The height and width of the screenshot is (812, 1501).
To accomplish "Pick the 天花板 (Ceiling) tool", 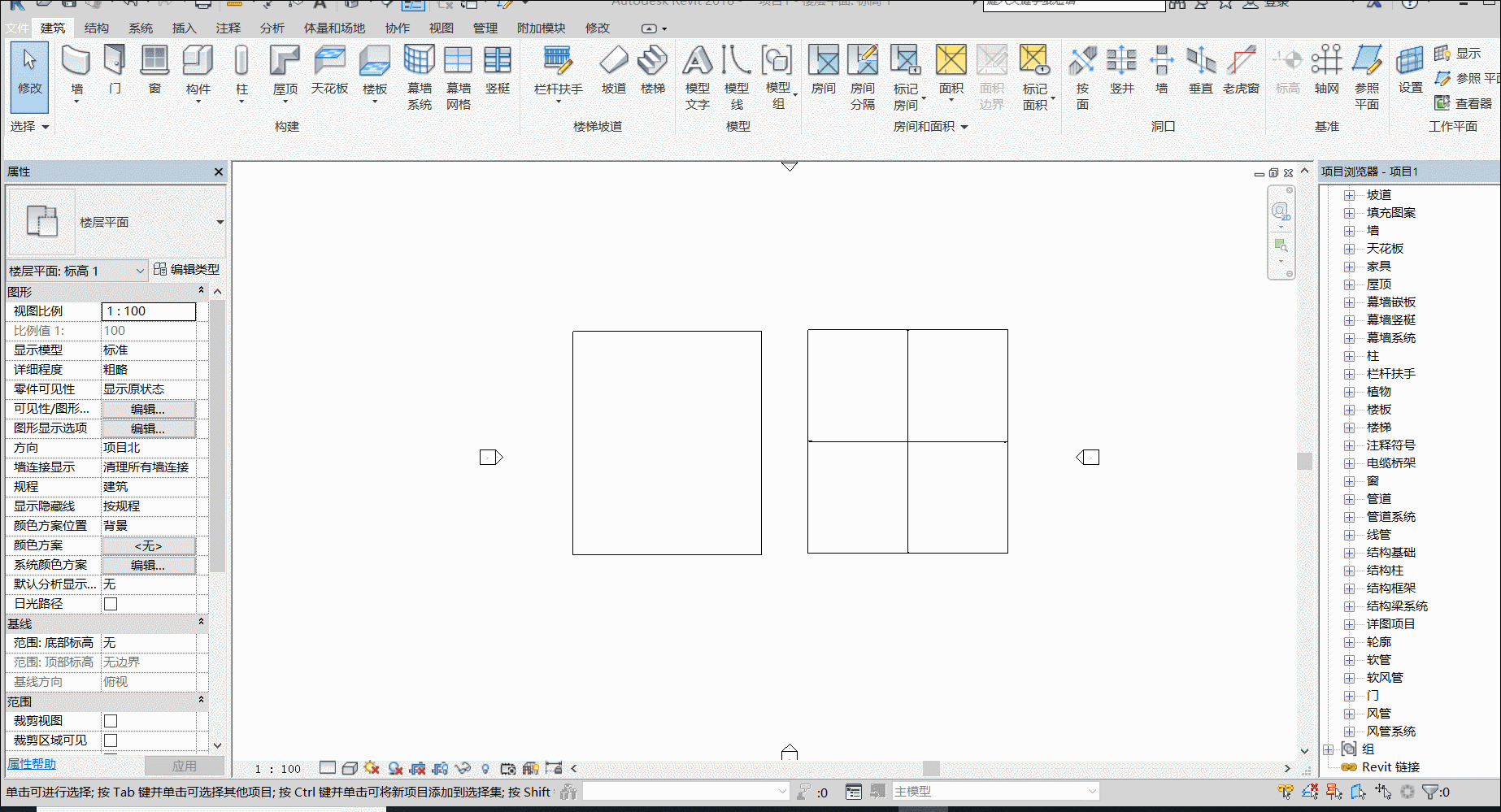I will point(329,70).
